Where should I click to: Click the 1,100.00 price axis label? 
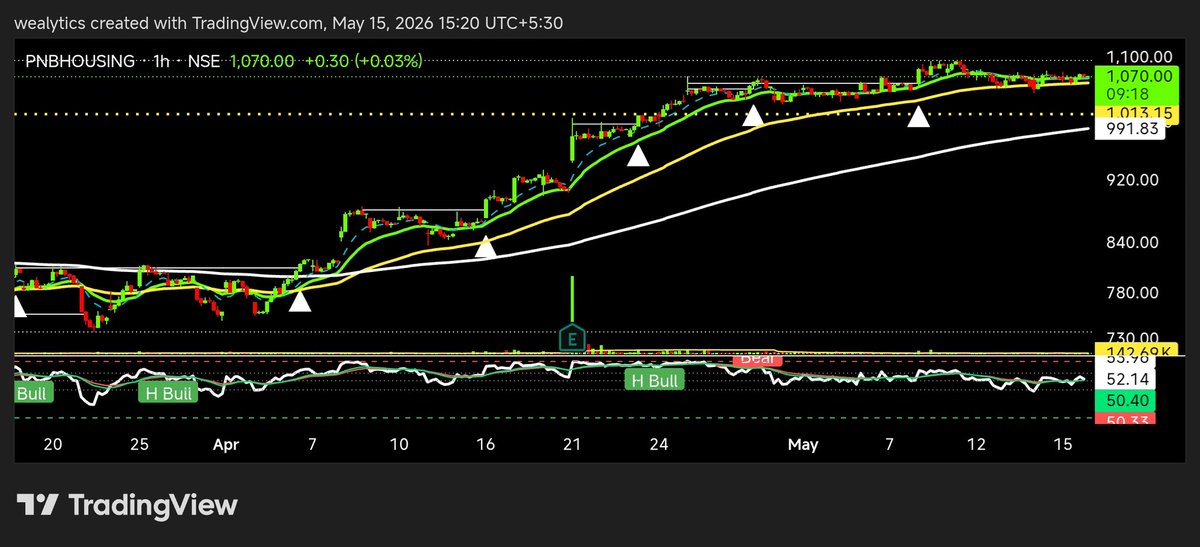pos(1140,57)
